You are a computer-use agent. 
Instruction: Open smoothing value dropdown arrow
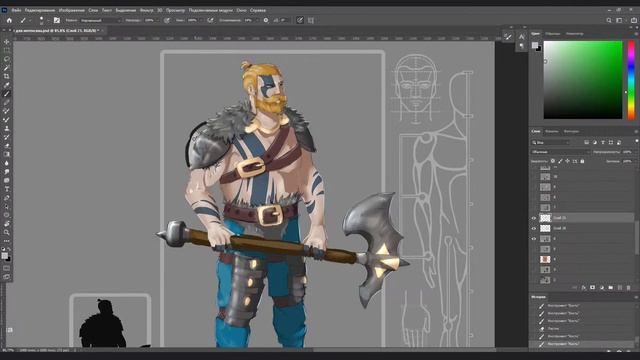coord(257,20)
